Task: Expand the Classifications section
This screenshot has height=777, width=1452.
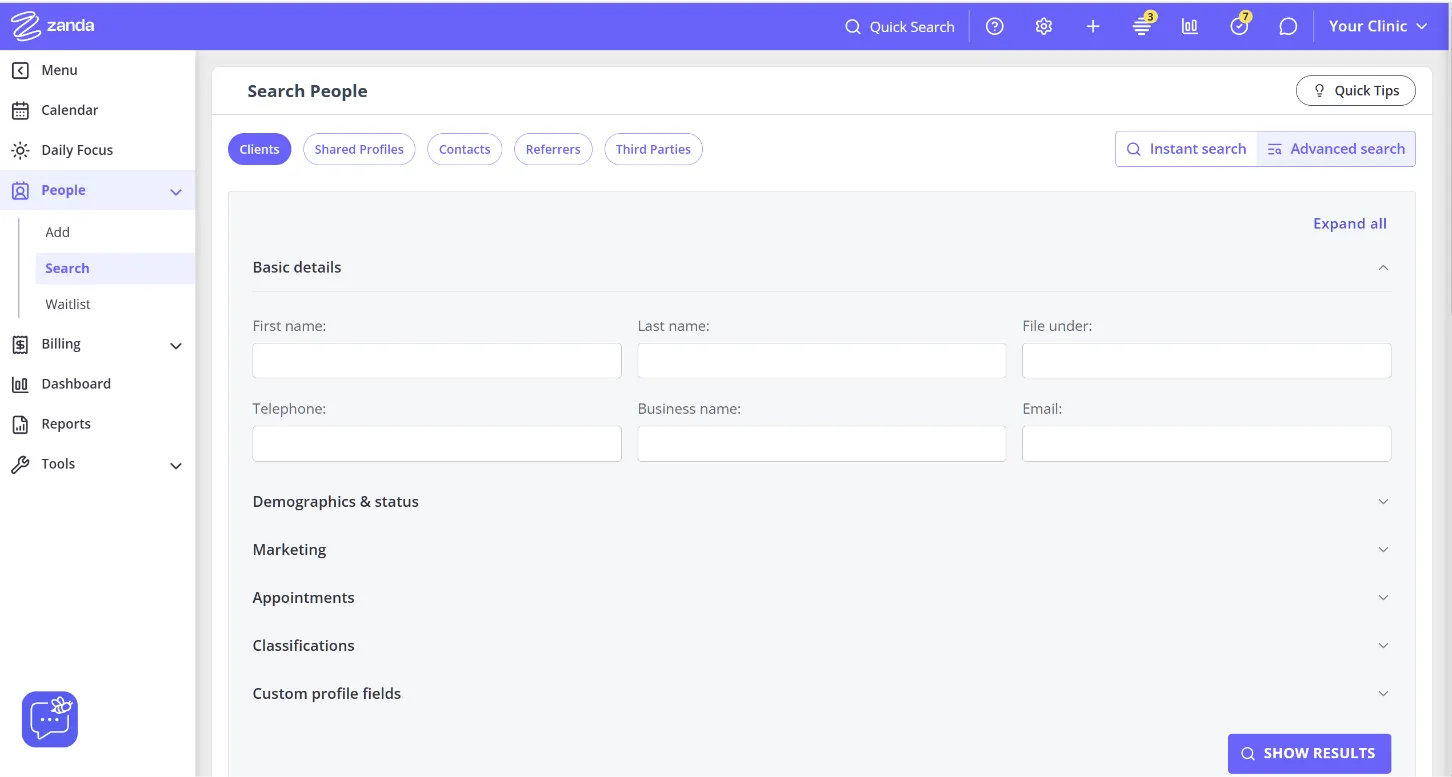Action: click(1383, 645)
